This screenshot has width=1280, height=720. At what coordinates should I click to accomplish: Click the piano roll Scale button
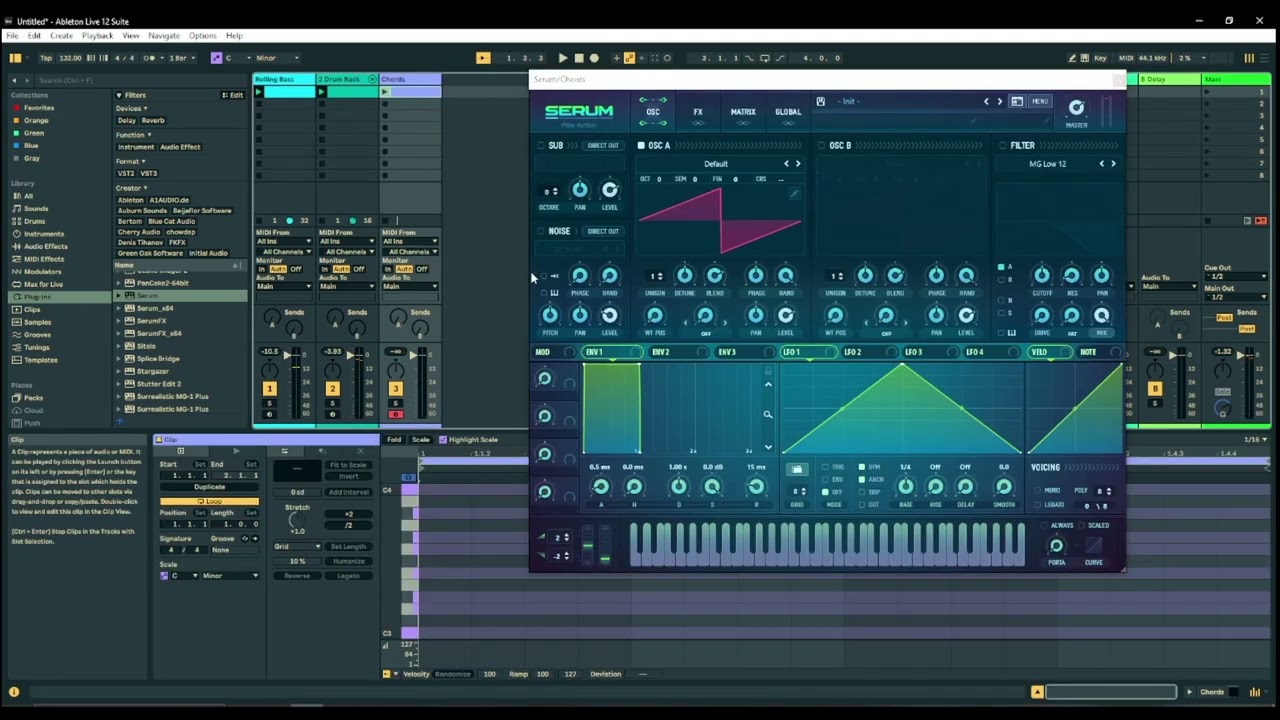coord(420,440)
